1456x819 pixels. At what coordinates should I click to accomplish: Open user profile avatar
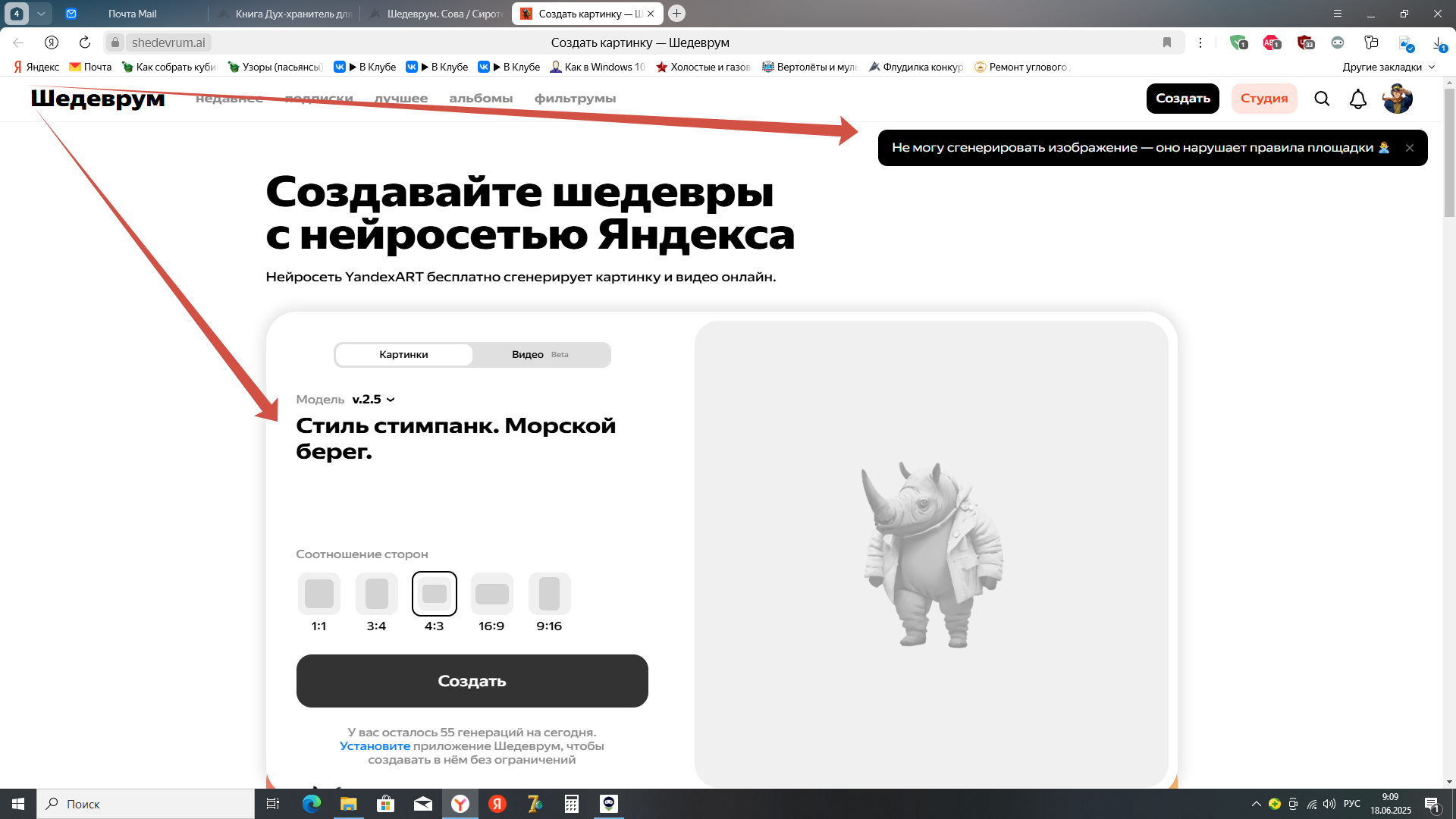coord(1397,99)
